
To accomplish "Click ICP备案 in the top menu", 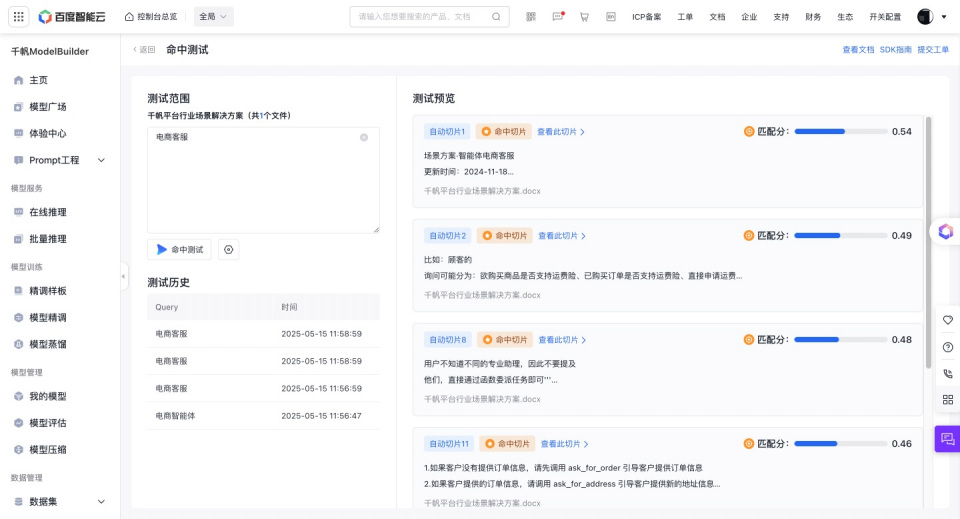I will 647,17.
